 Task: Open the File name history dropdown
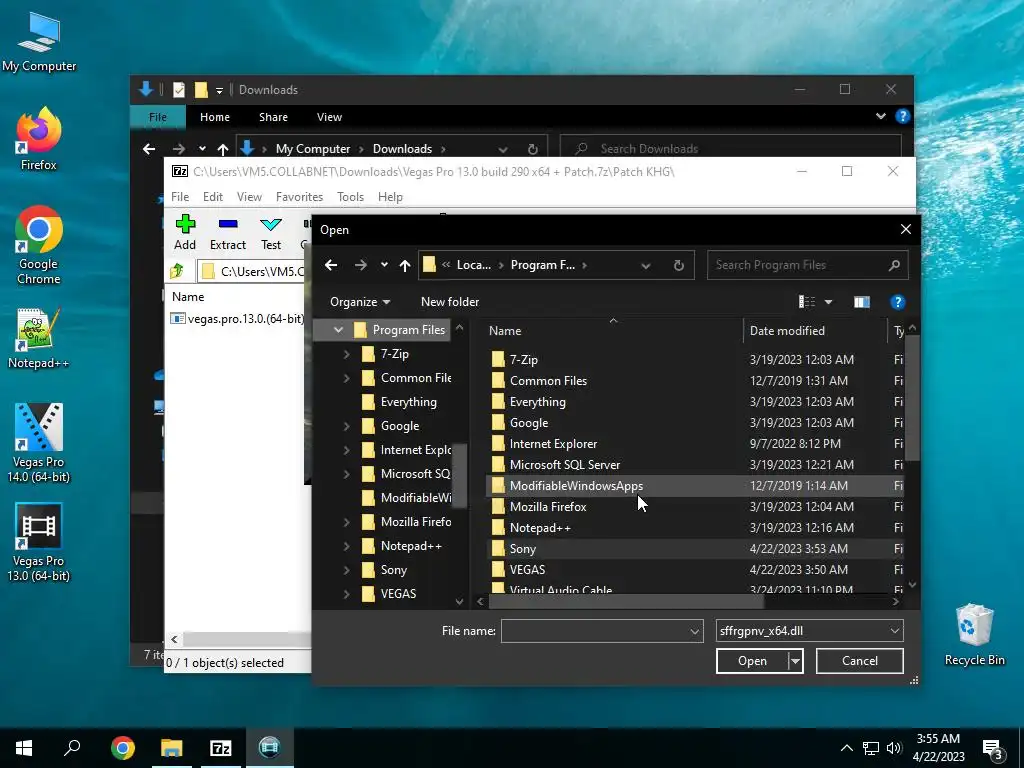point(694,632)
